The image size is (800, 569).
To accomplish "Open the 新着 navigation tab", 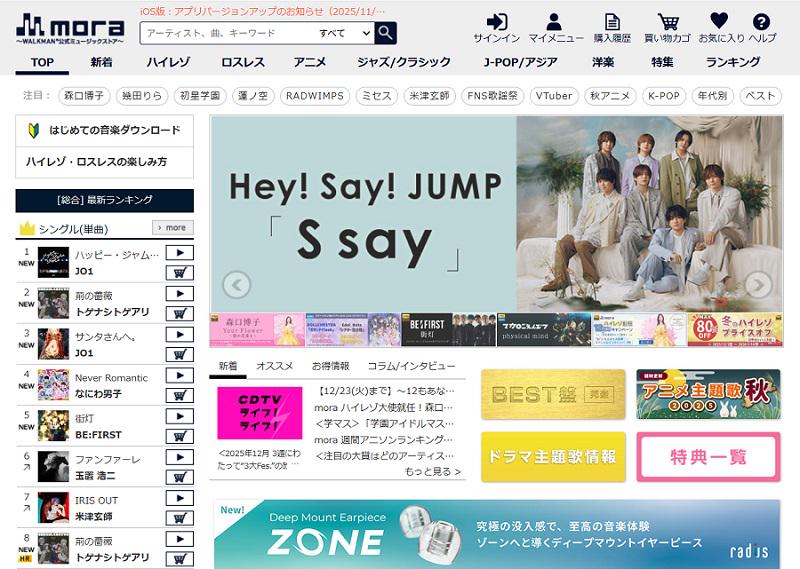I will click(x=101, y=62).
